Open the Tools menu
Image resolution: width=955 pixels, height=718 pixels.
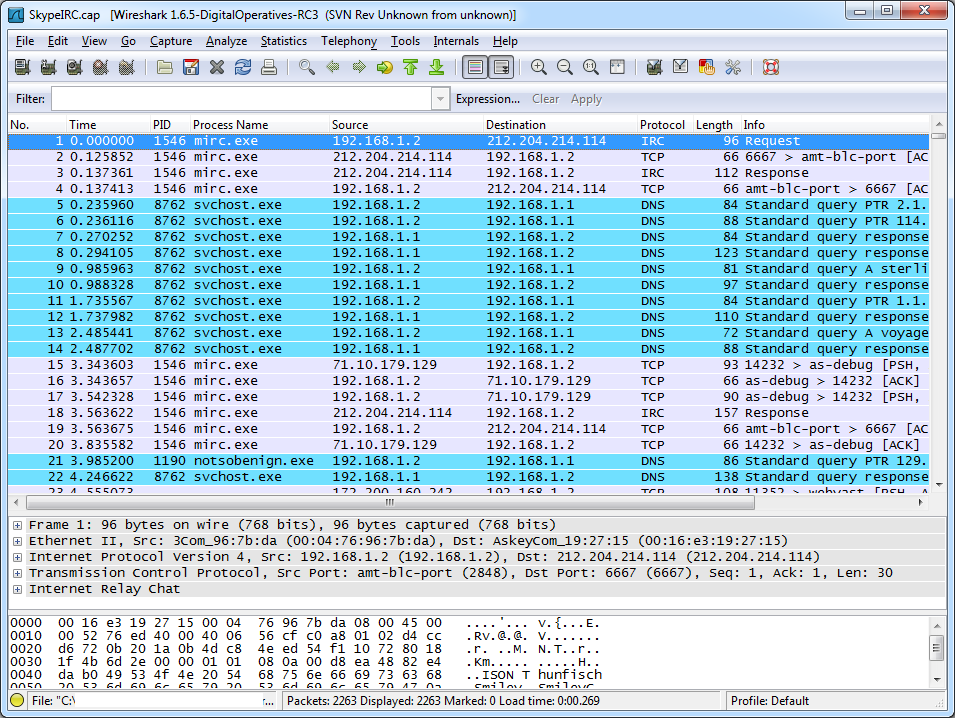[406, 41]
